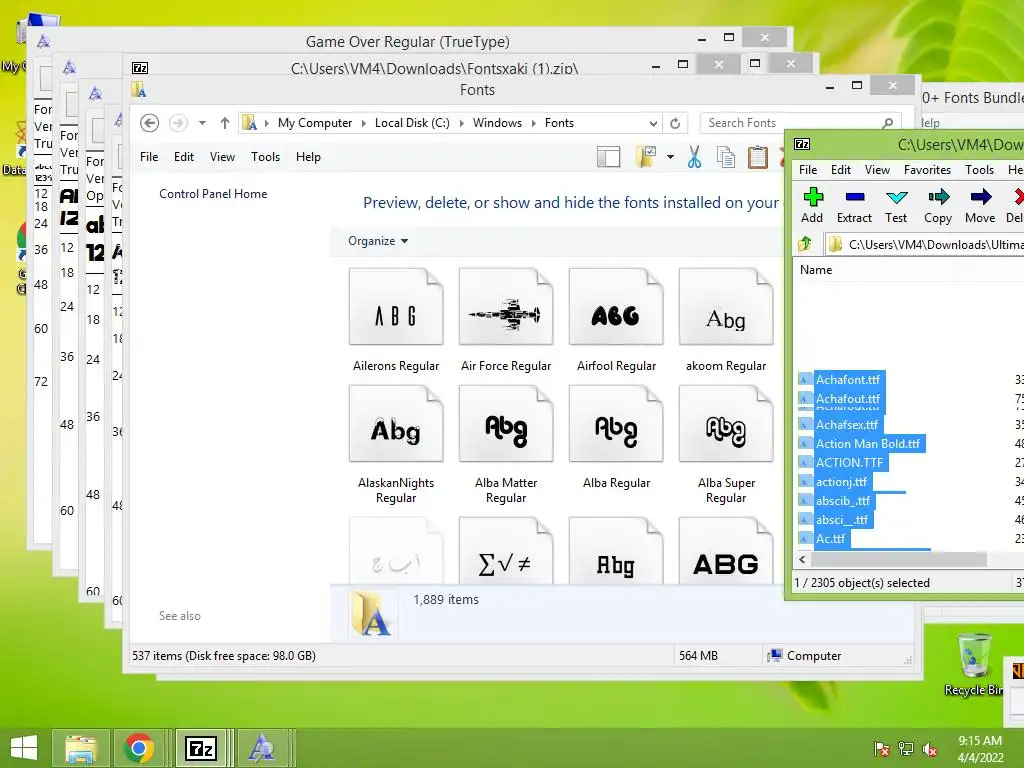Toggle the preview pane layout icon
This screenshot has width=1024, height=768.
point(608,157)
